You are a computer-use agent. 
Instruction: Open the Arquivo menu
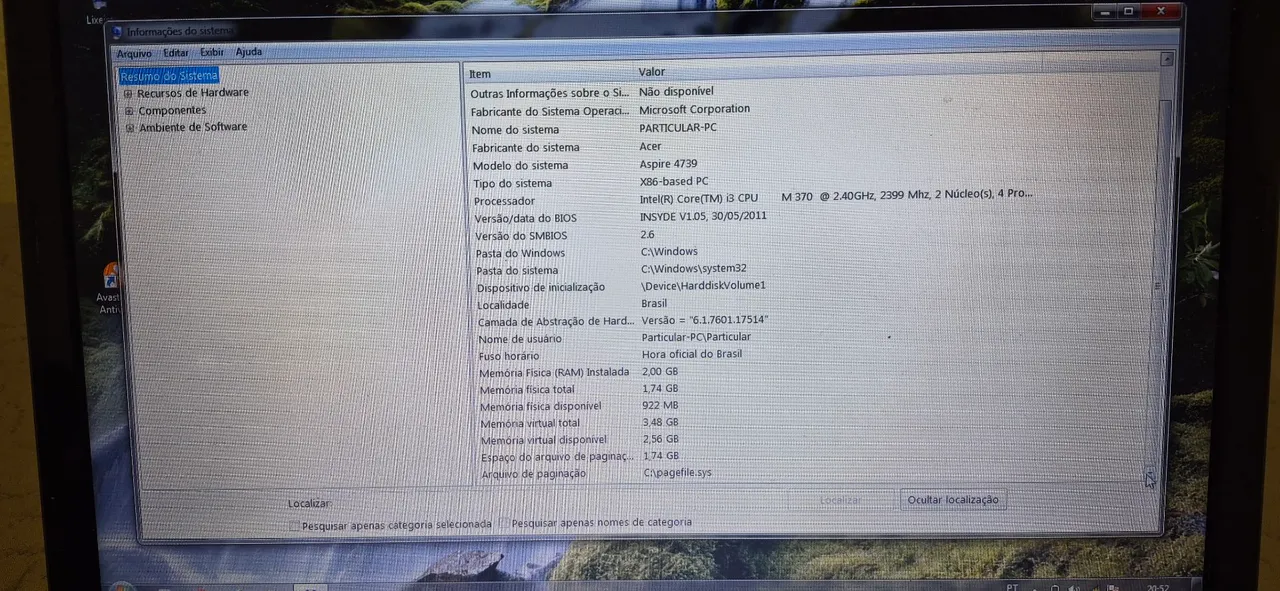(x=134, y=53)
